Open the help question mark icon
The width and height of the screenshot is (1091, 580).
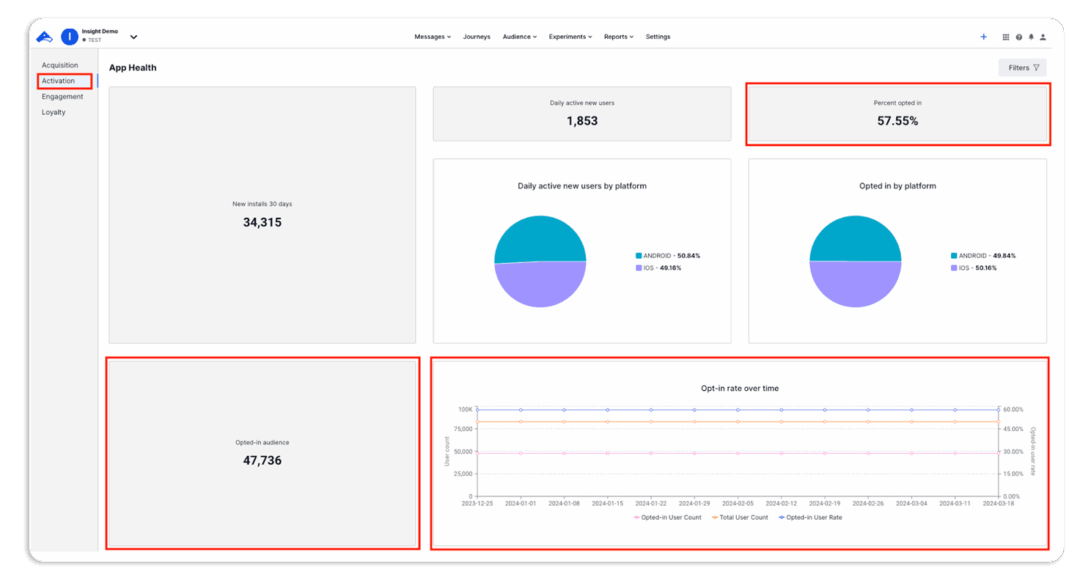[x=1019, y=37]
